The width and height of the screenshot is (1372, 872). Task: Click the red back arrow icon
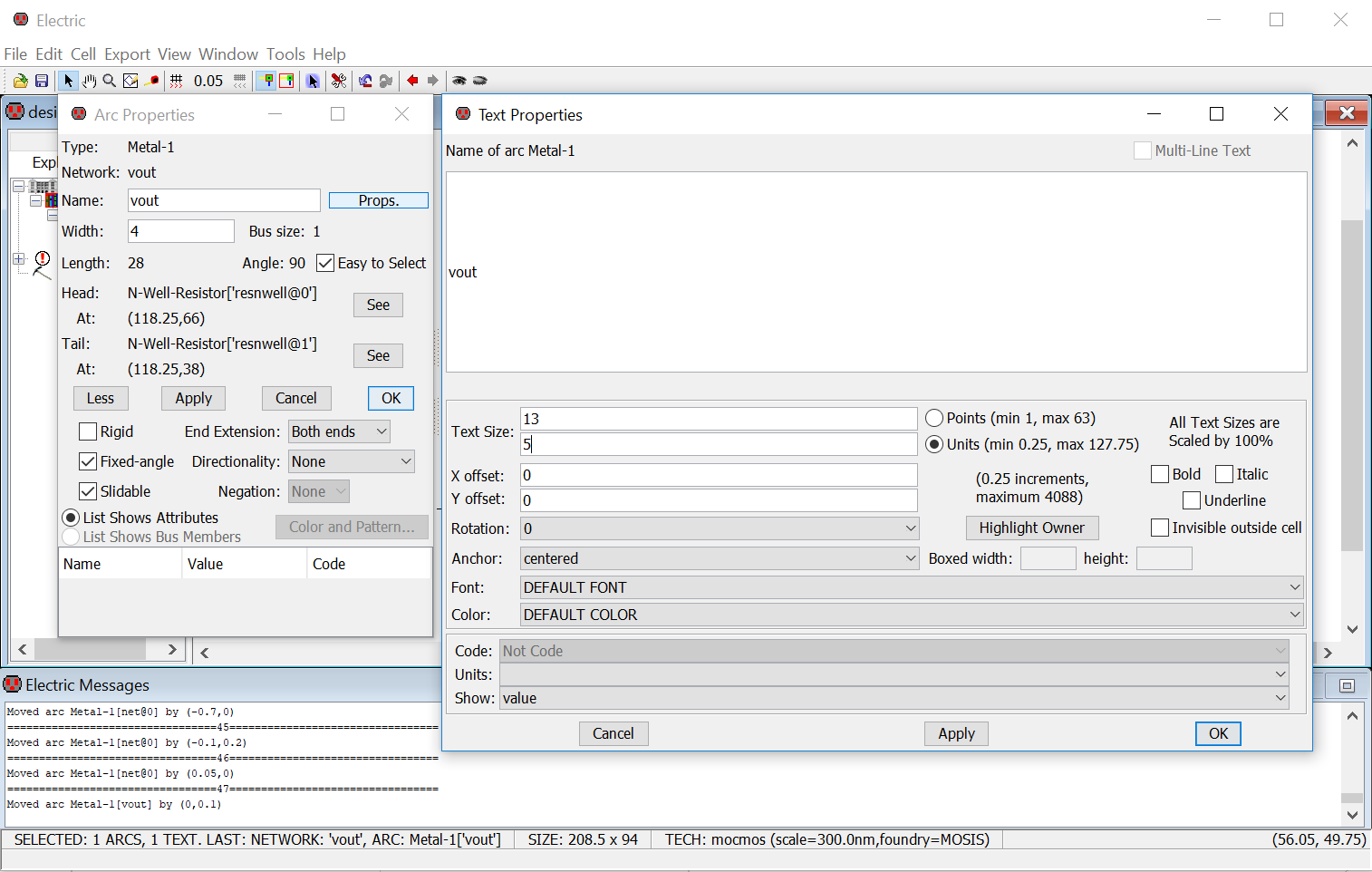412,81
